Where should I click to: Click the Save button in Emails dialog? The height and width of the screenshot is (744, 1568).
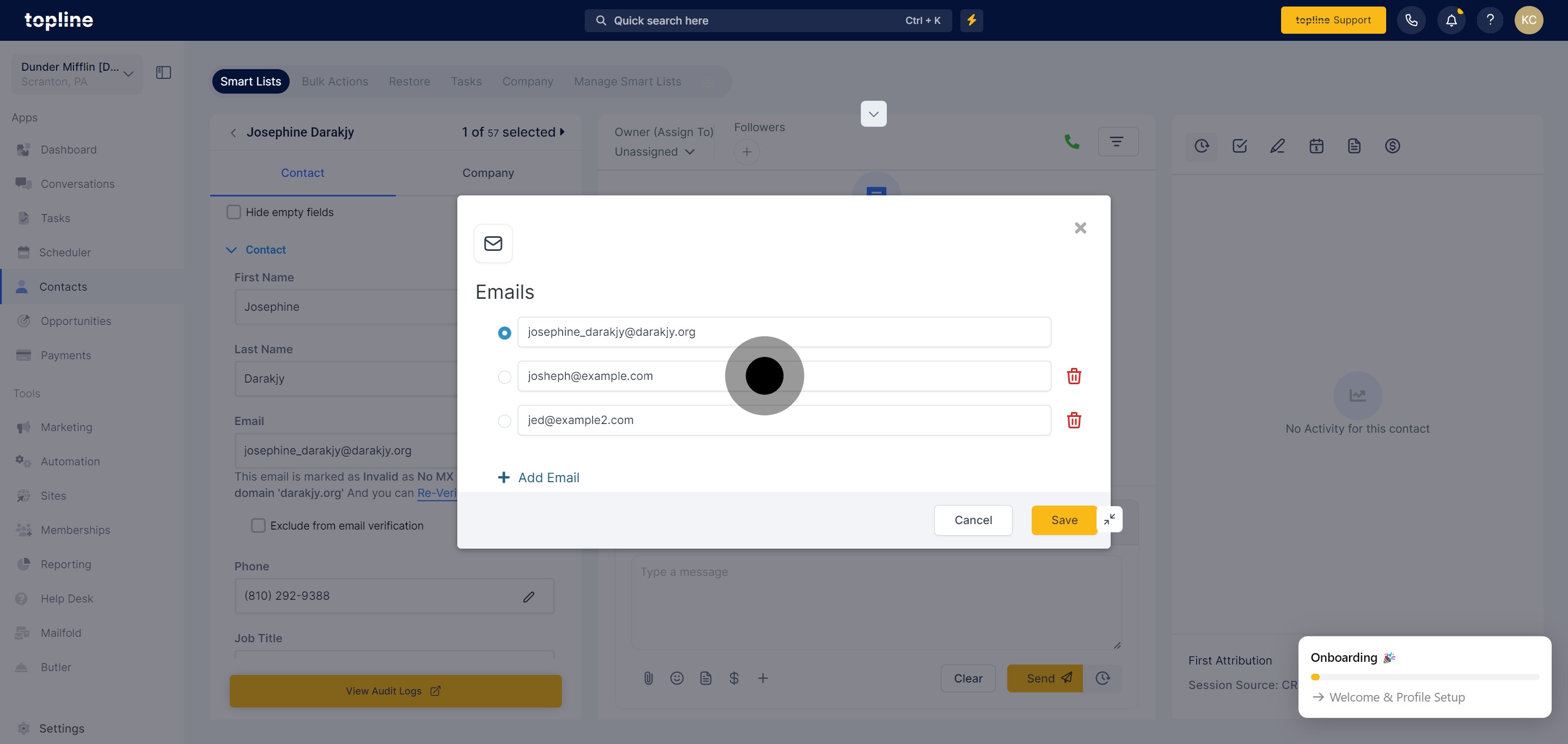click(1063, 520)
